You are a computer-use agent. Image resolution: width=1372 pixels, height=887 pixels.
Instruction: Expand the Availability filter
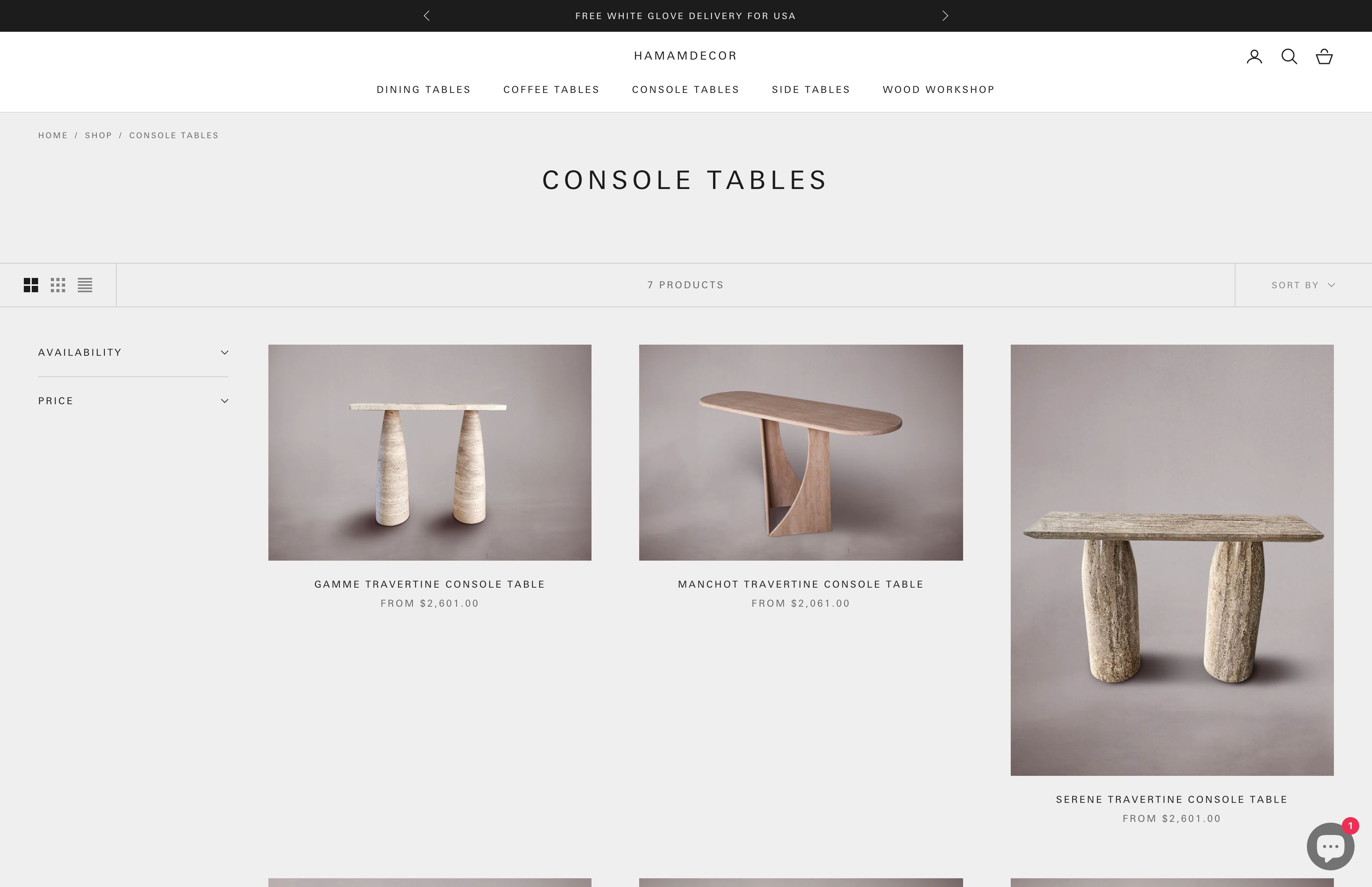pos(133,353)
